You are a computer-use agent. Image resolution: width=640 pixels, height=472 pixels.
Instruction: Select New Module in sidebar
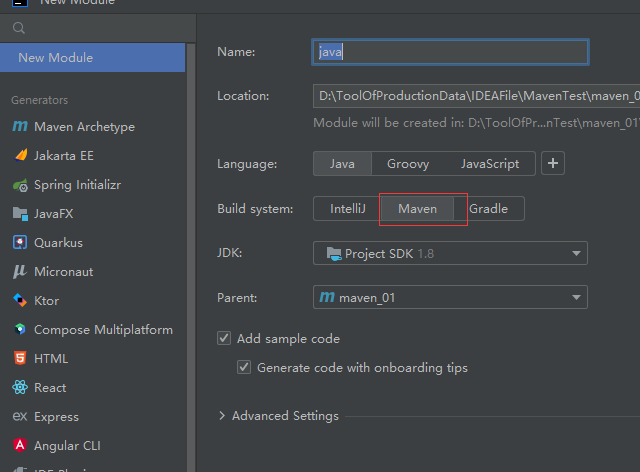coord(92,58)
